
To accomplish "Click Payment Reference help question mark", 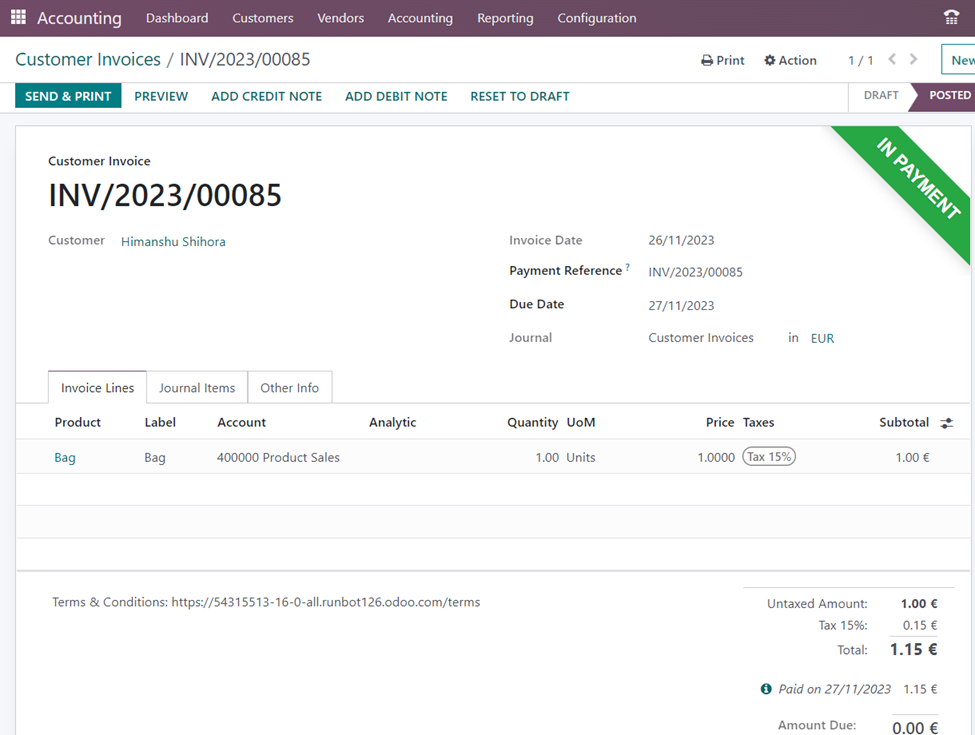I will tap(628, 267).
